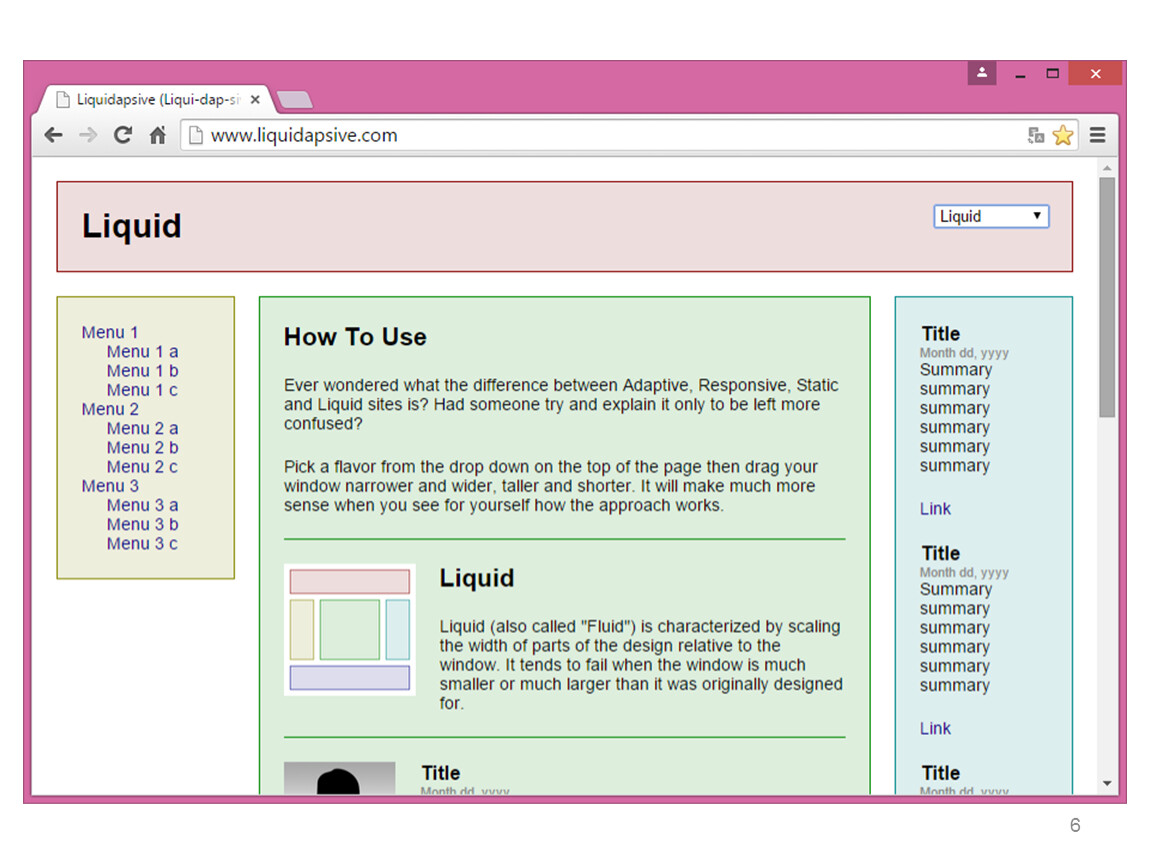Navigate to Menu 3 c
The image size is (1150, 864).
pyautogui.click(x=142, y=544)
